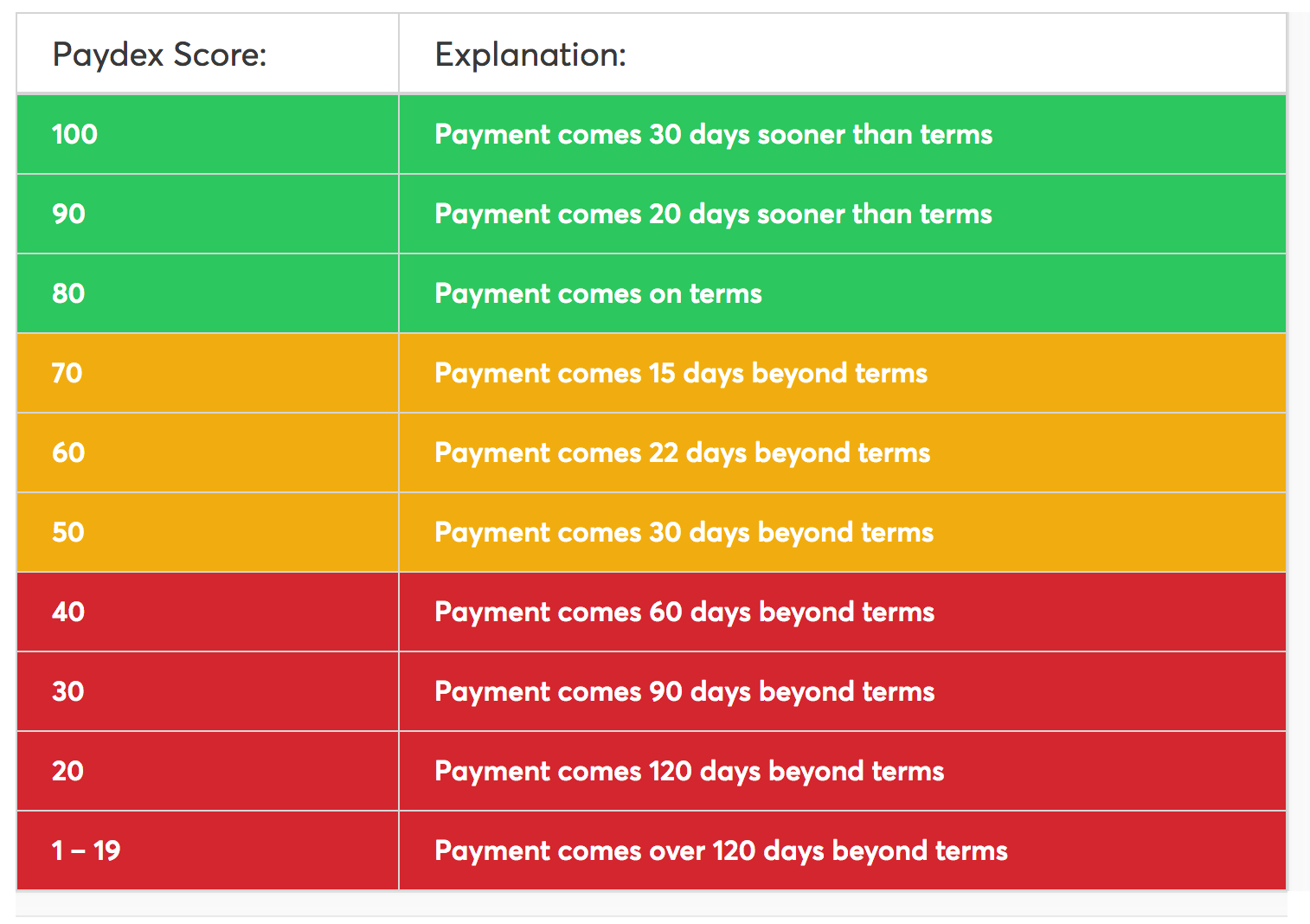The image size is (1310, 924).
Task: Click the score 80 cell
Action: pos(69,294)
